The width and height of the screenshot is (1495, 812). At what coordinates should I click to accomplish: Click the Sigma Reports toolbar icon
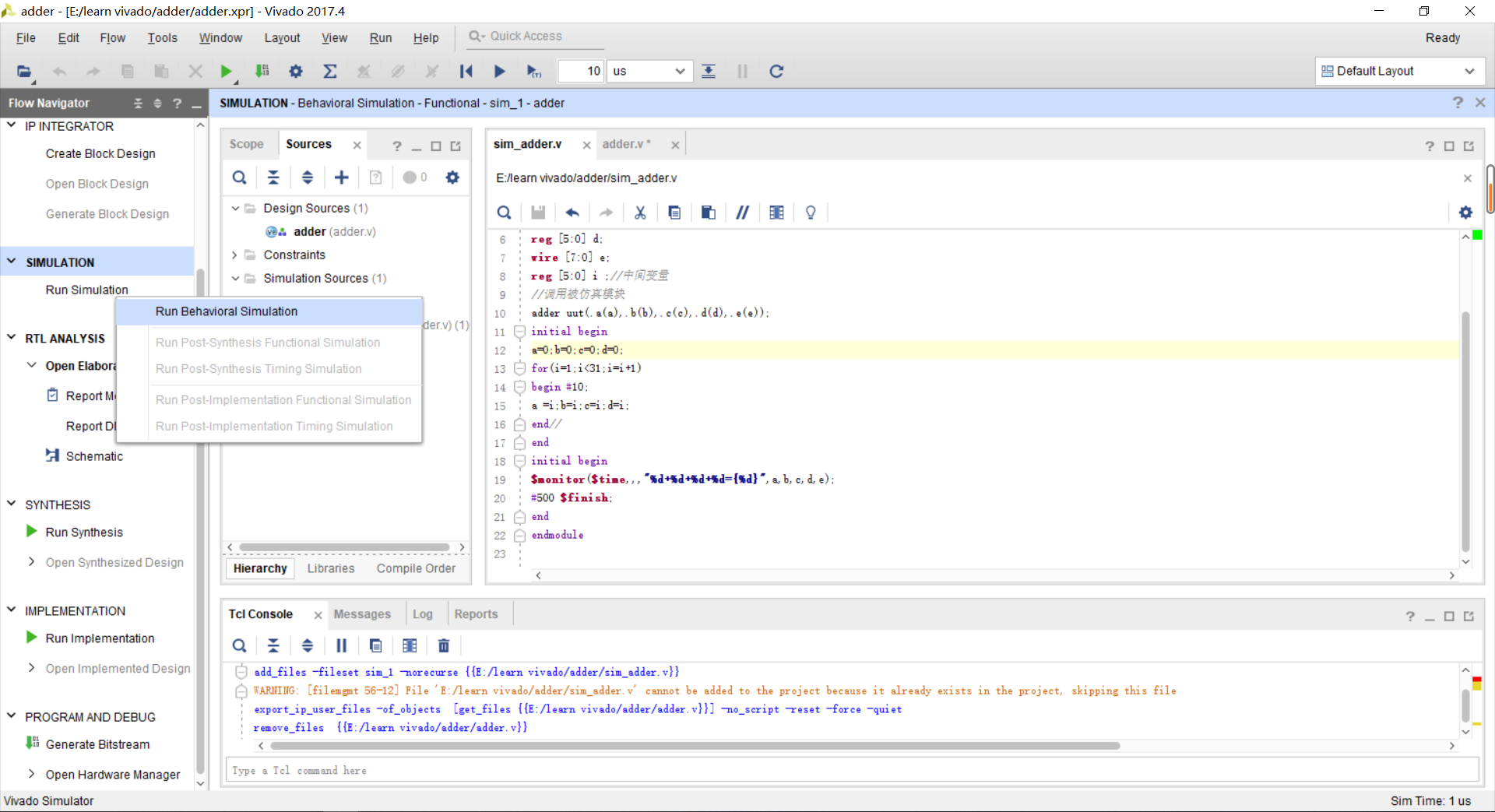[330, 72]
